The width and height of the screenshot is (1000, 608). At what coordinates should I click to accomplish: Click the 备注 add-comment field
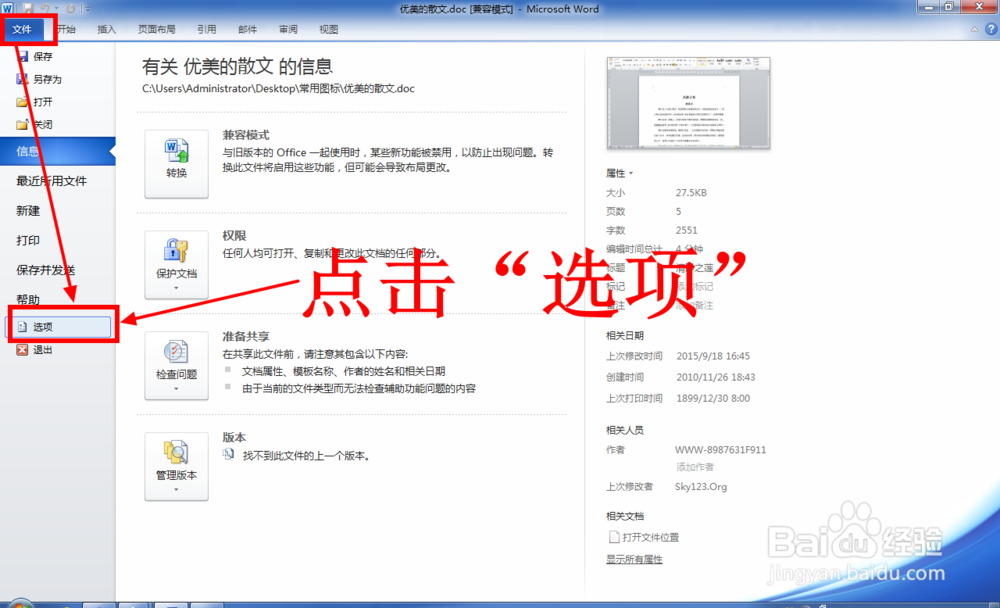[695, 306]
